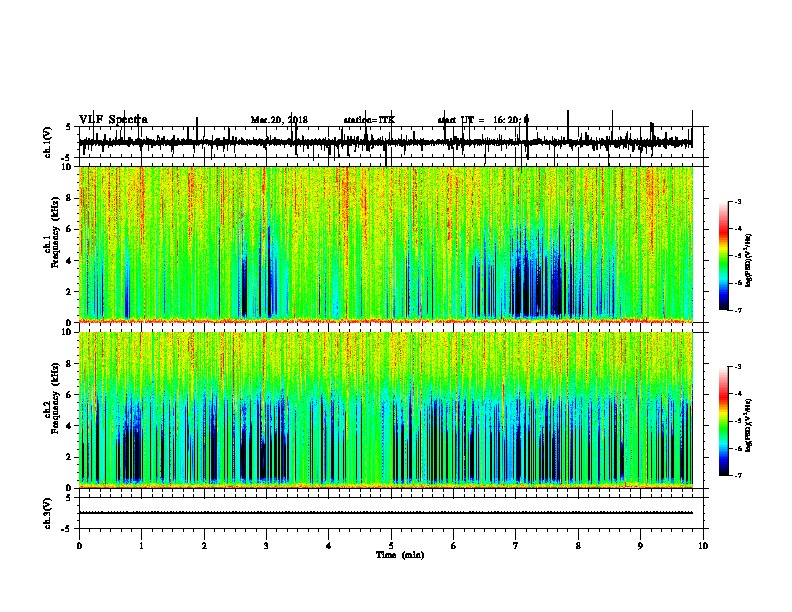Click the ch.2 colorbar log(PSD) unit label
Viewport: 792px width, 612px height.
(x=748, y=425)
